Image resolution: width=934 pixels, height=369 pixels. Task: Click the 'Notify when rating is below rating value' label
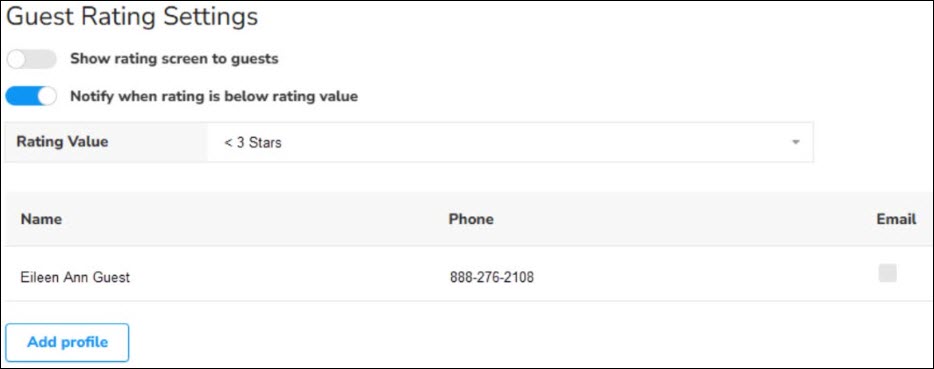click(214, 96)
